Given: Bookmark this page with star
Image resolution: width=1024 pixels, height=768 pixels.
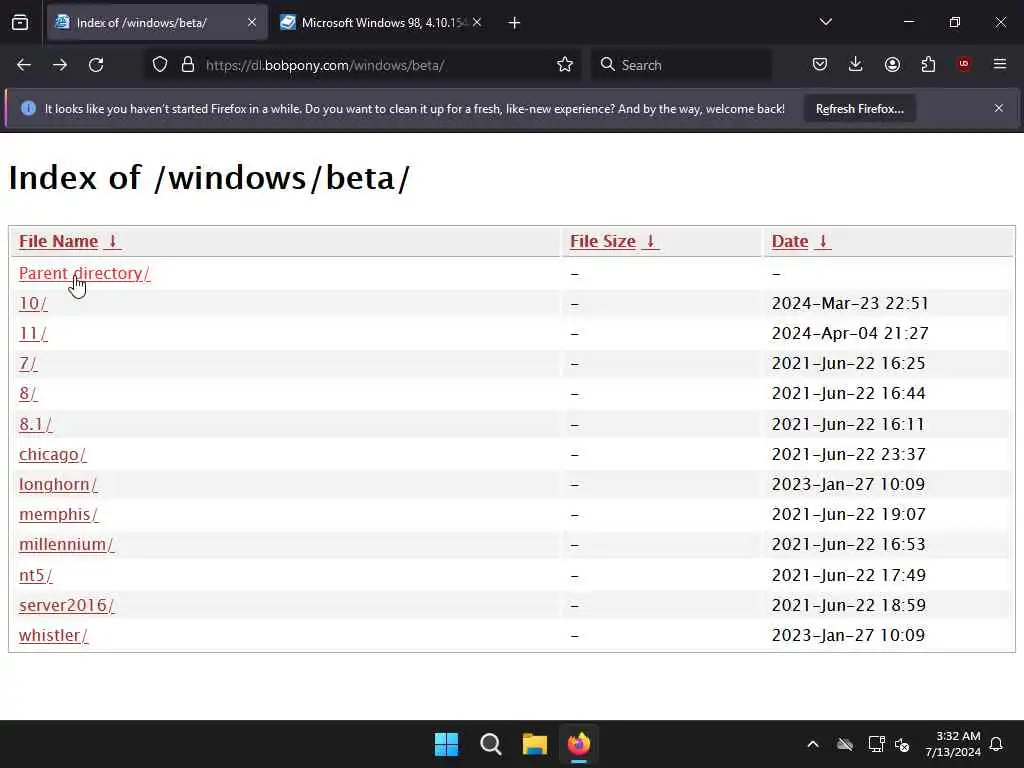Looking at the screenshot, I should coord(565,65).
